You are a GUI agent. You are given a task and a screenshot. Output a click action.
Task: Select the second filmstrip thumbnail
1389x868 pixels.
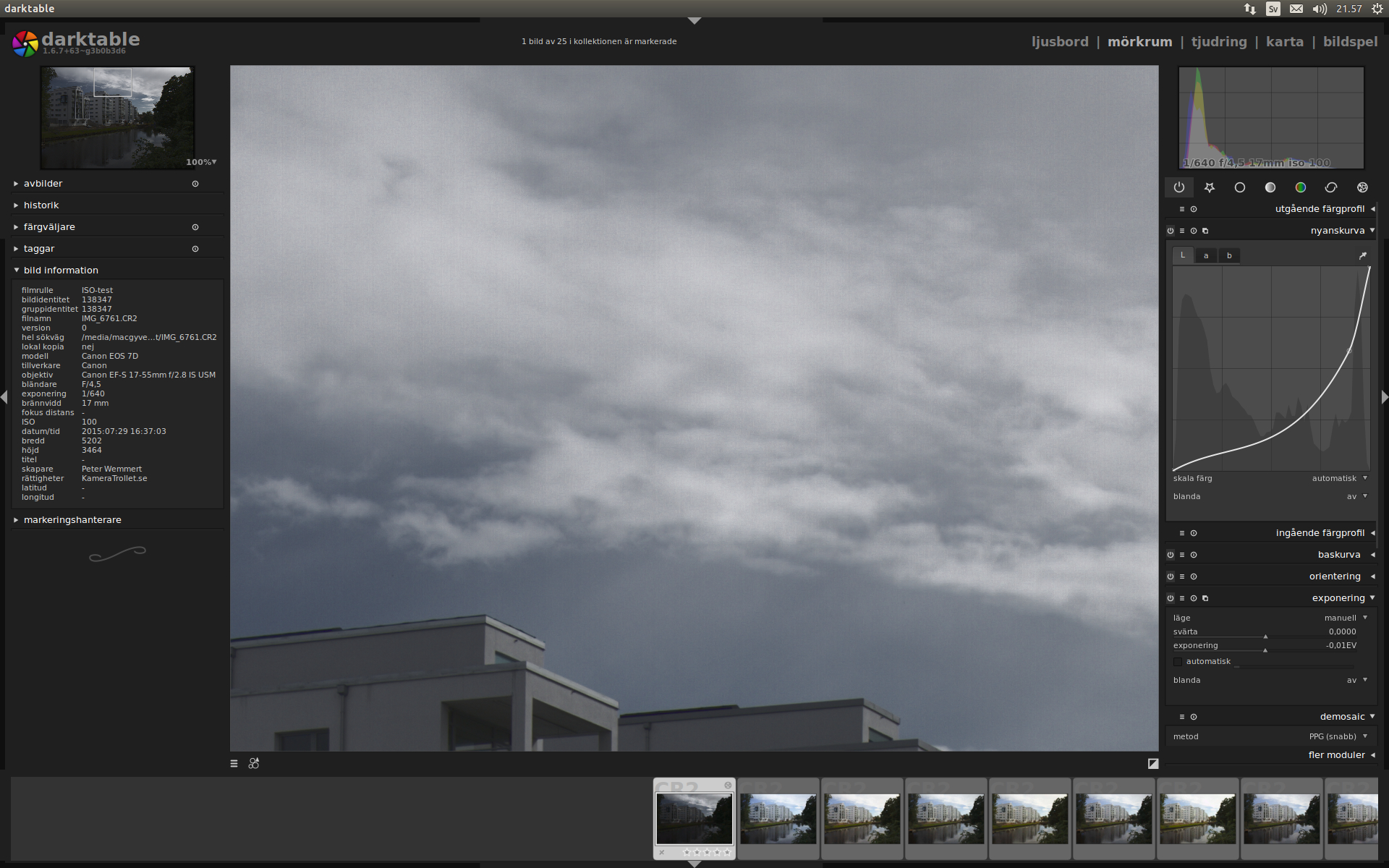(x=778, y=818)
